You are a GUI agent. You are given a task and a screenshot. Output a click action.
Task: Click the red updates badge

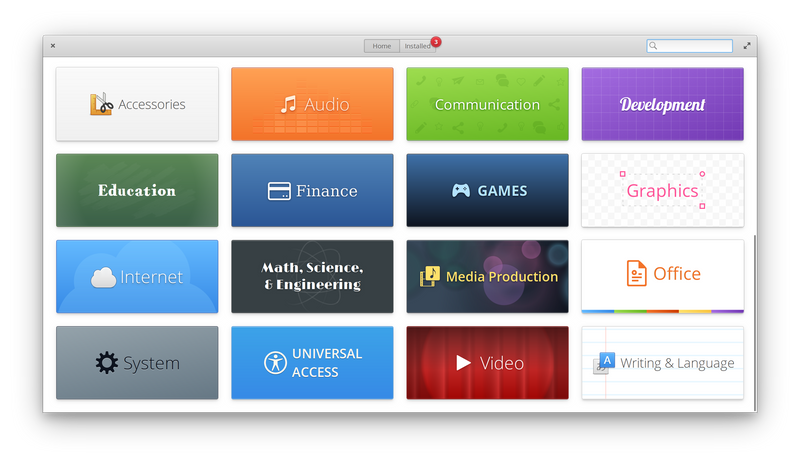(436, 42)
